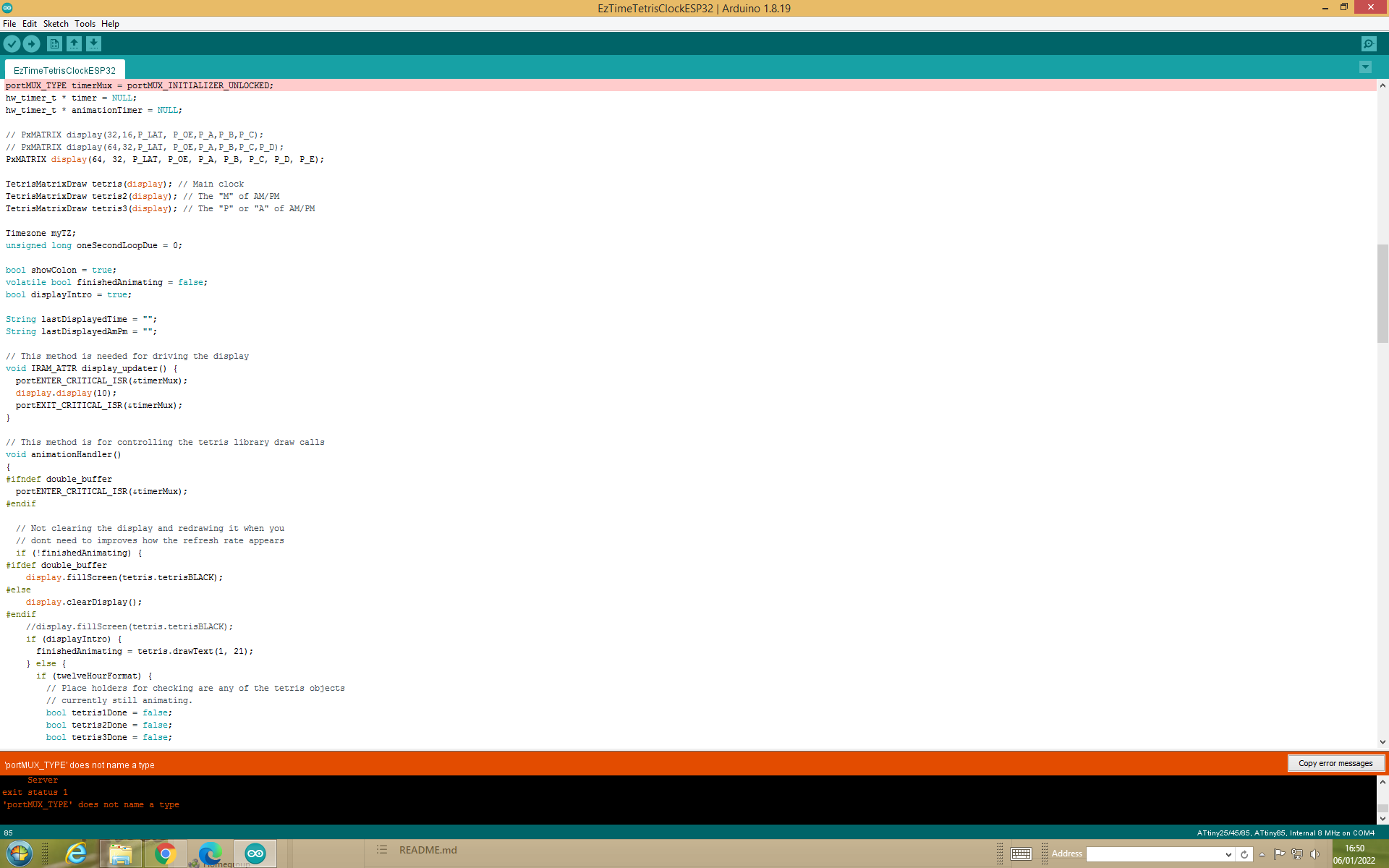
Task: Open the taskbar Address dropdown arrow
Action: pyautogui.click(x=1228, y=854)
